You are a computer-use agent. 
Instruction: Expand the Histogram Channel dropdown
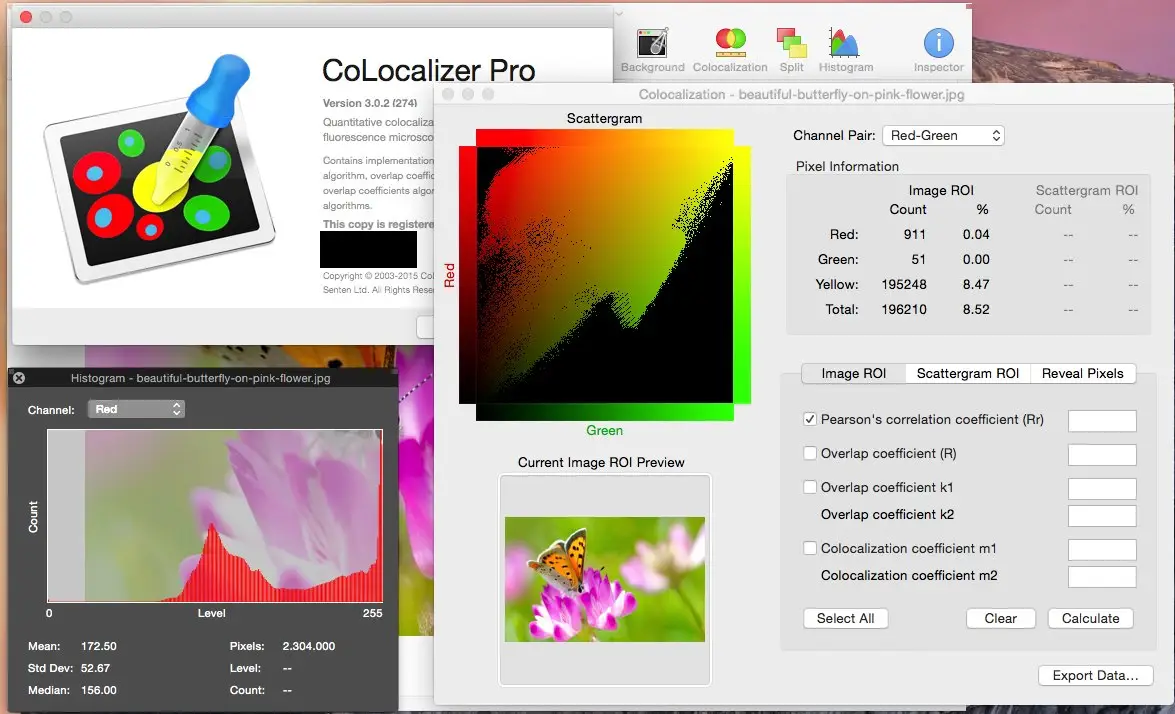[136, 409]
